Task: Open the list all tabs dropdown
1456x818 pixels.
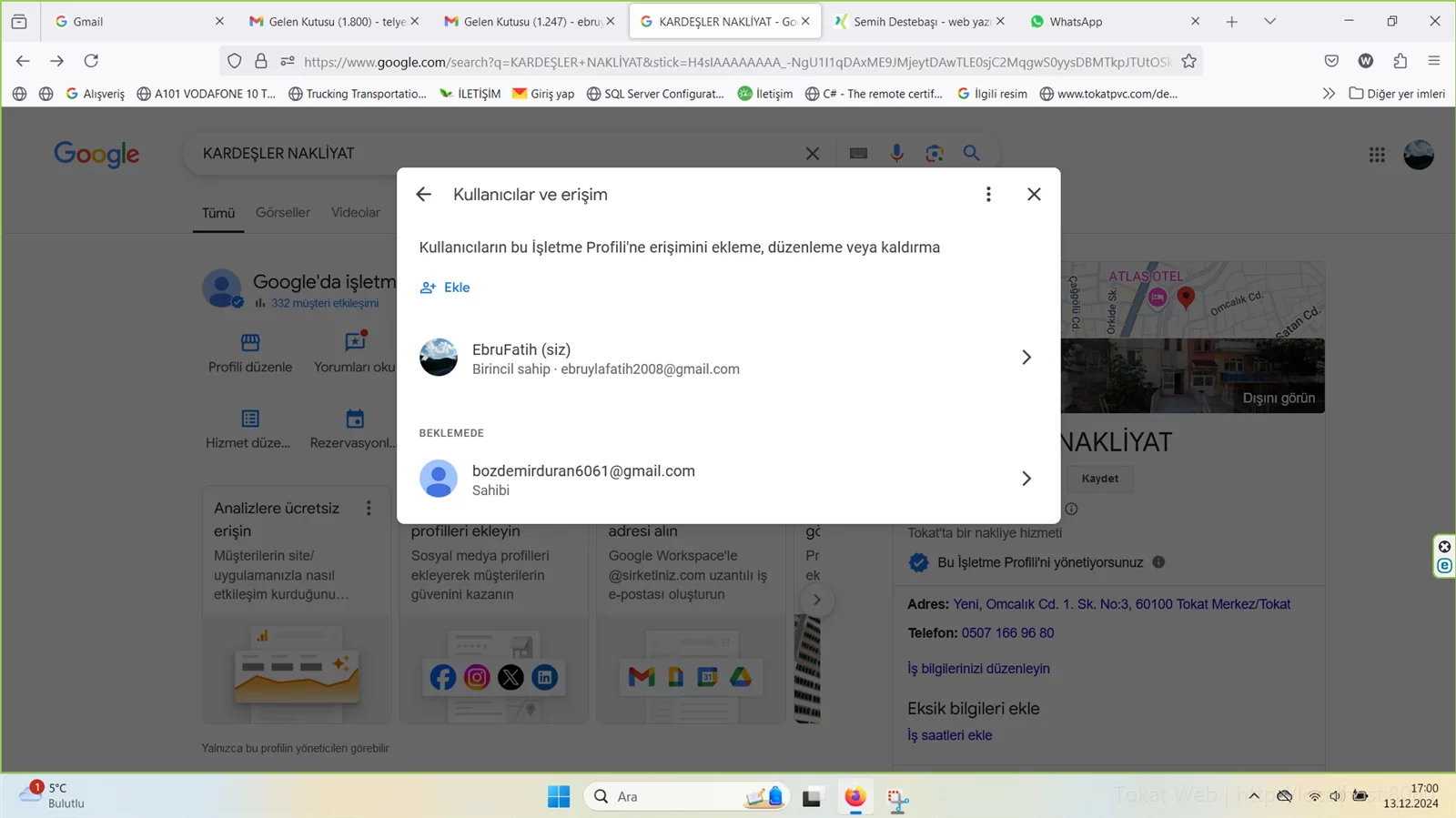Action: (1269, 22)
